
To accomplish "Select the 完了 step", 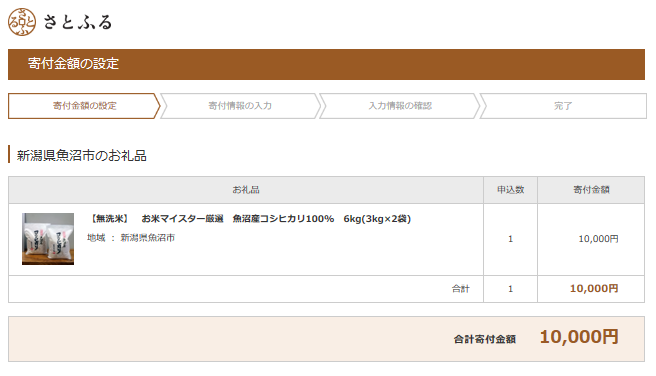I will 563,106.
